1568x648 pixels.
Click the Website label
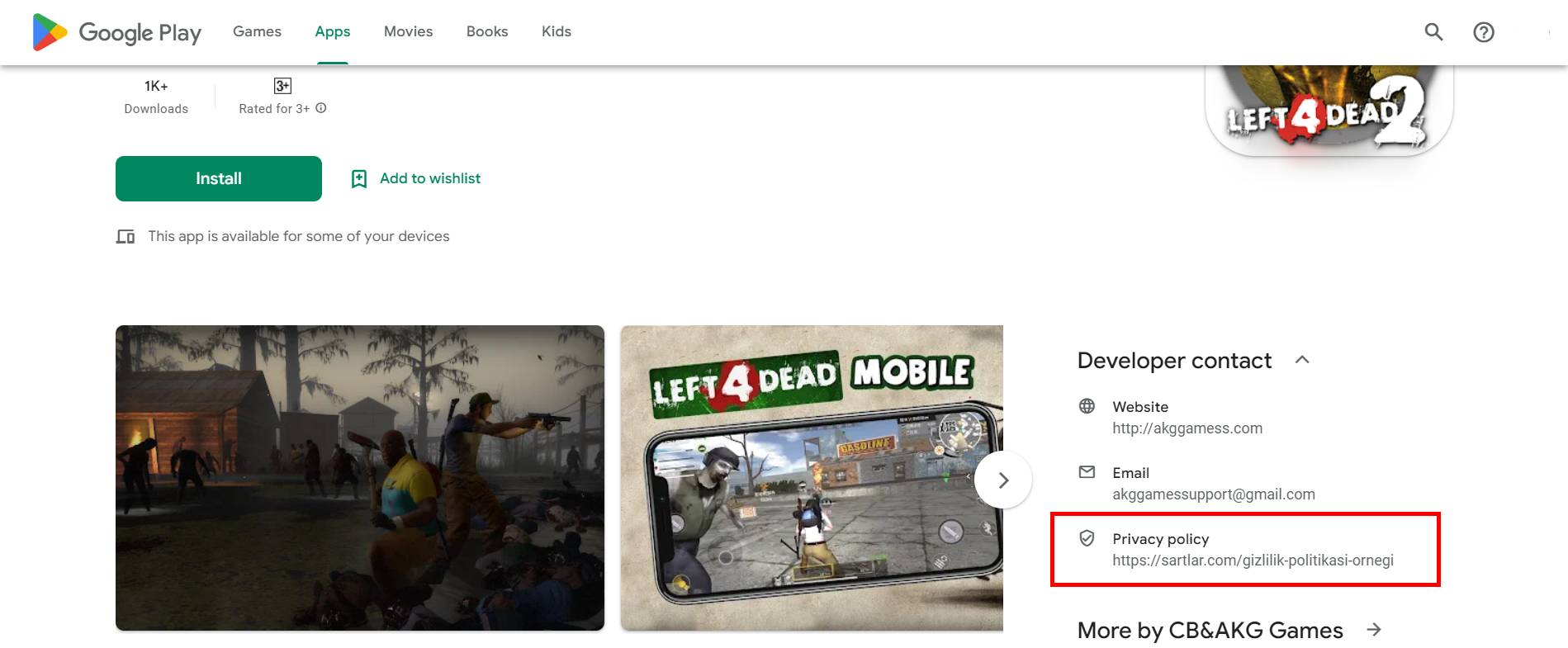click(1140, 407)
